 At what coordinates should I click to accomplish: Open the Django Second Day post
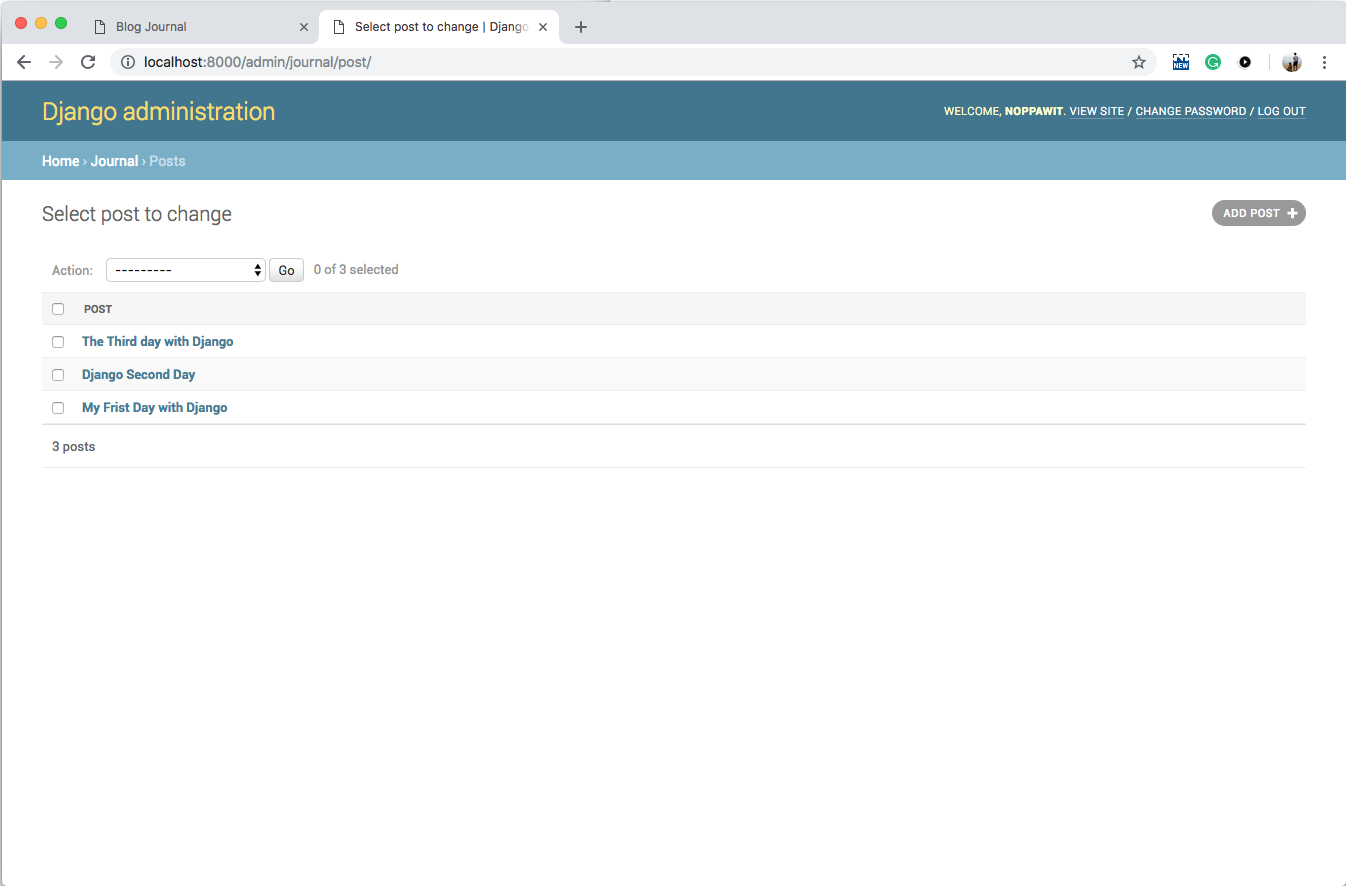139,375
